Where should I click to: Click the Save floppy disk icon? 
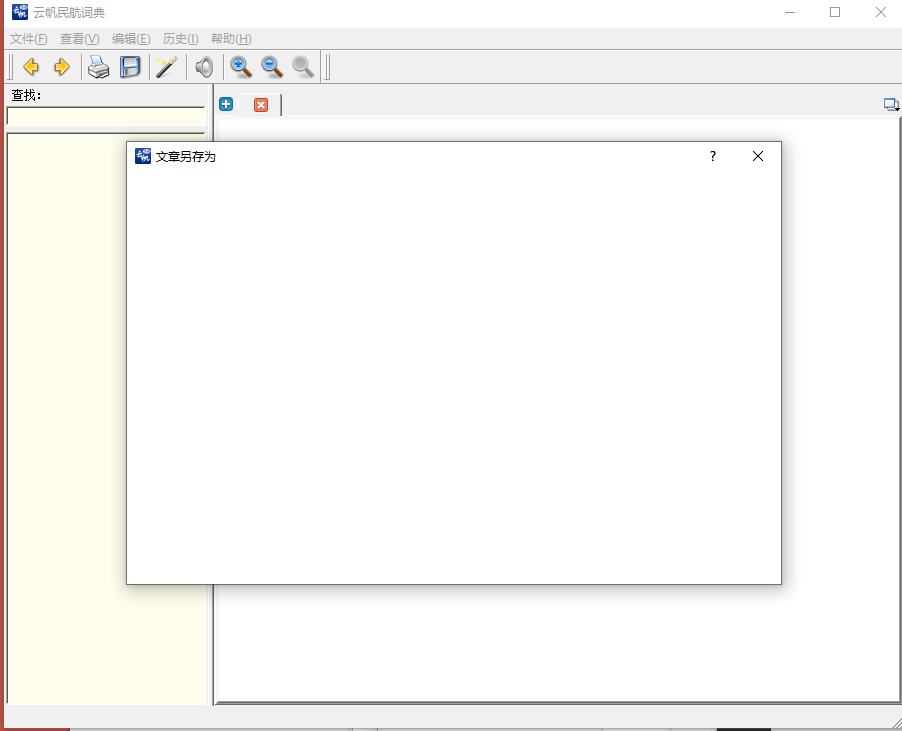[x=131, y=67]
